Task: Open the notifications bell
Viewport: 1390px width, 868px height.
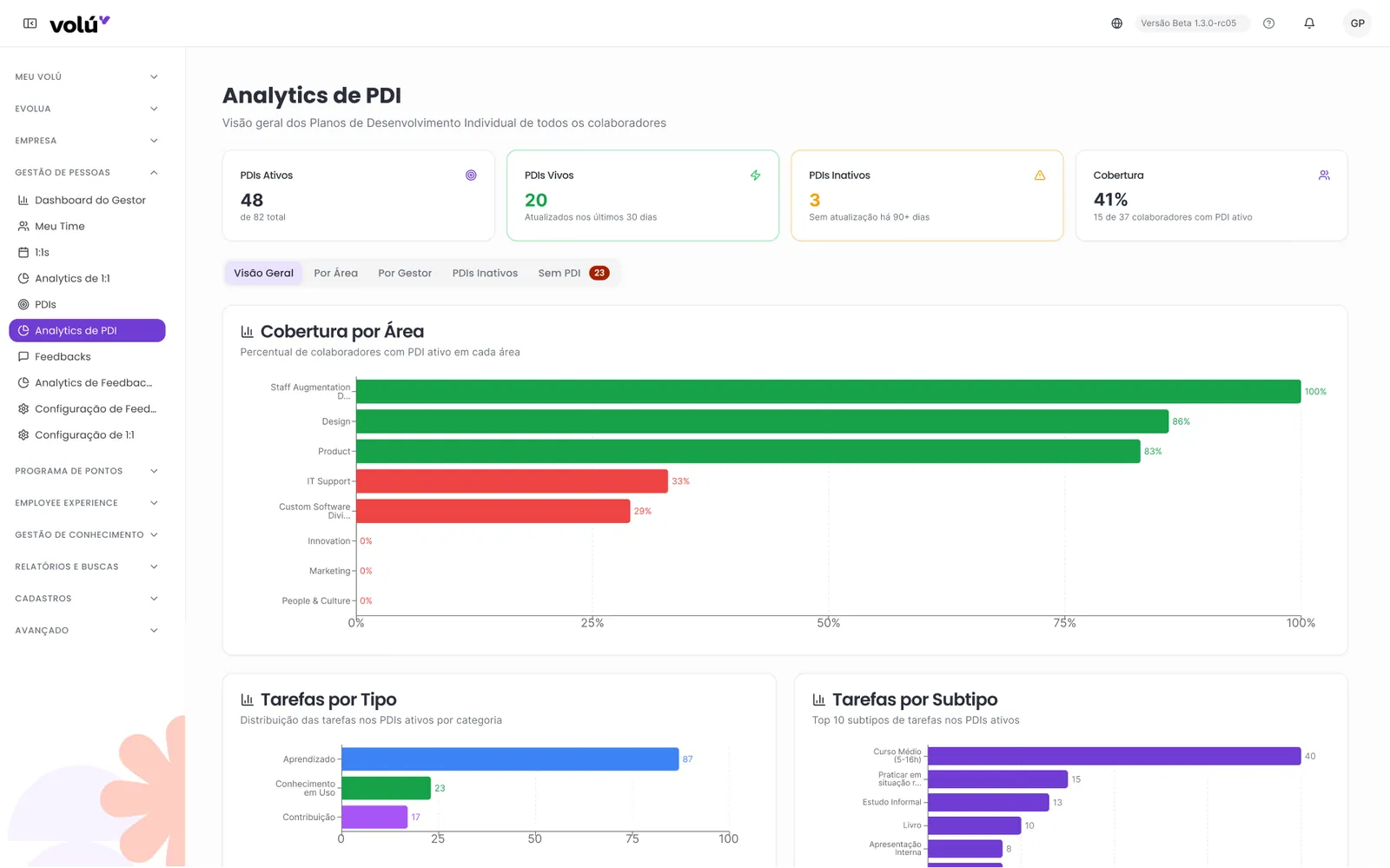Action: click(x=1309, y=23)
